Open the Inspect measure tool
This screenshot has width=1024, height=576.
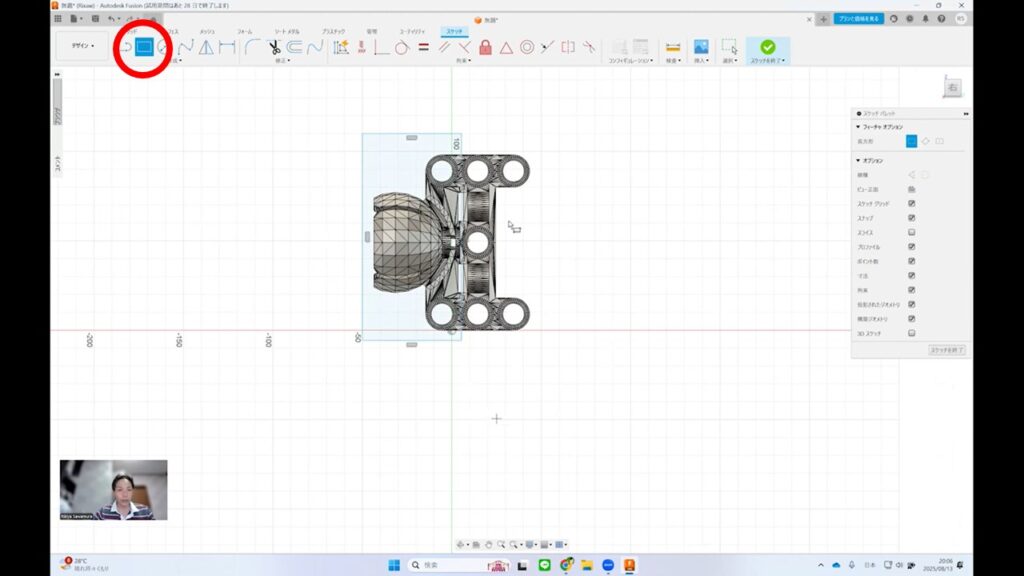[673, 47]
